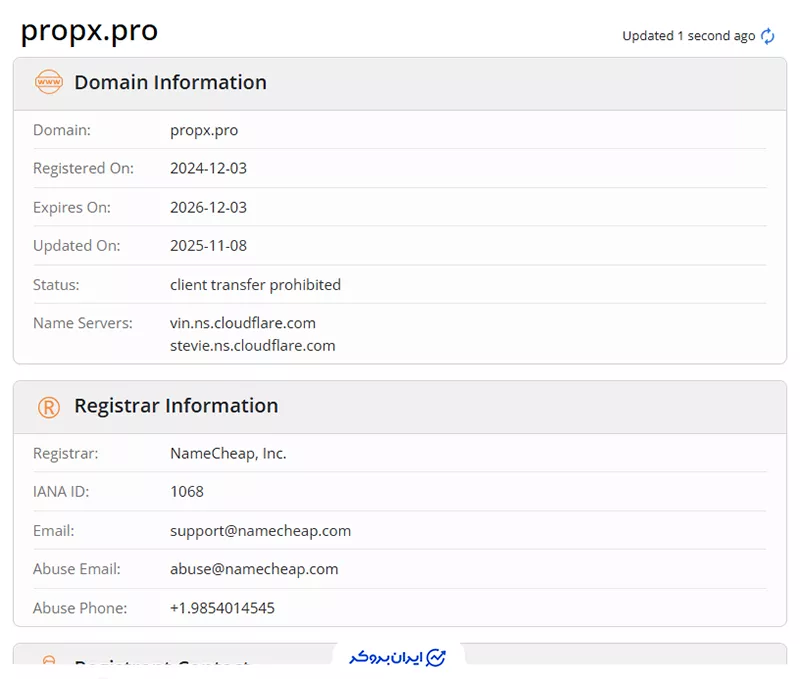Image resolution: width=800 pixels, height=679 pixels.
Task: Click the Registrar: label
Action: coord(65,454)
